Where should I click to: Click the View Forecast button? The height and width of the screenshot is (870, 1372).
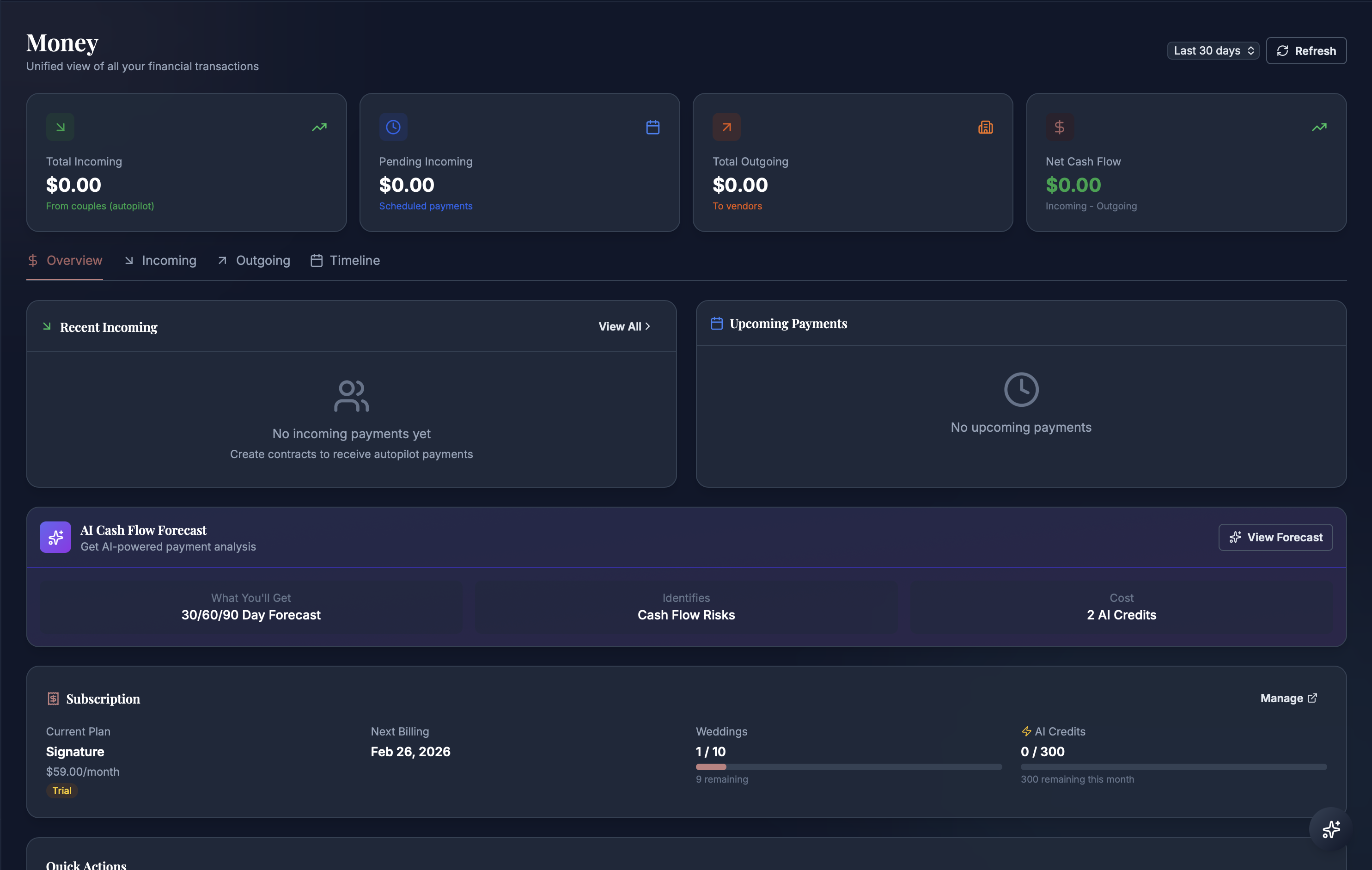coord(1275,537)
